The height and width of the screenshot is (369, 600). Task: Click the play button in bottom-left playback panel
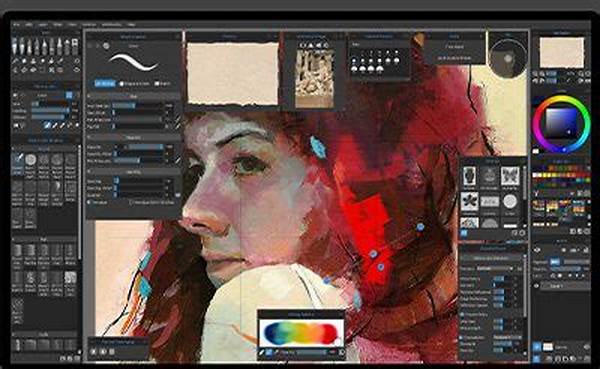(x=103, y=352)
